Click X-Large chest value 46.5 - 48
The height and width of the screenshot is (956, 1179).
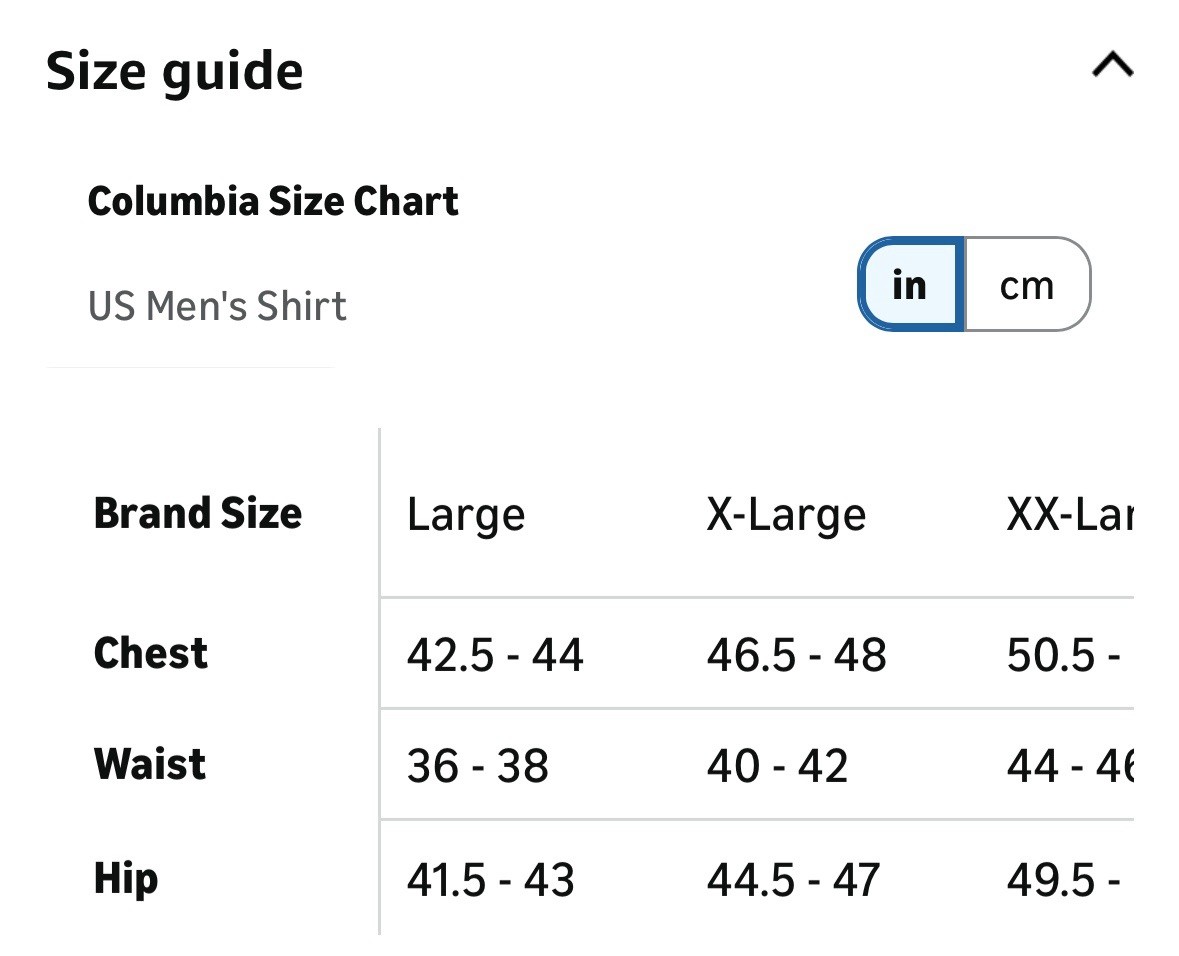[796, 655]
